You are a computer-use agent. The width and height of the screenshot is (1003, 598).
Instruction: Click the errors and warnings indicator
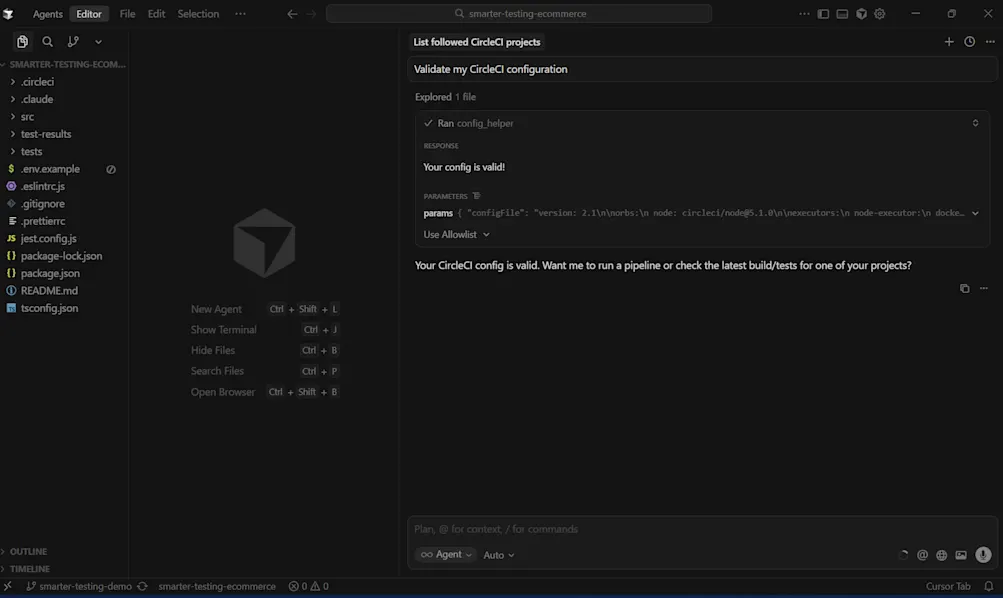pyautogui.click(x=306, y=586)
